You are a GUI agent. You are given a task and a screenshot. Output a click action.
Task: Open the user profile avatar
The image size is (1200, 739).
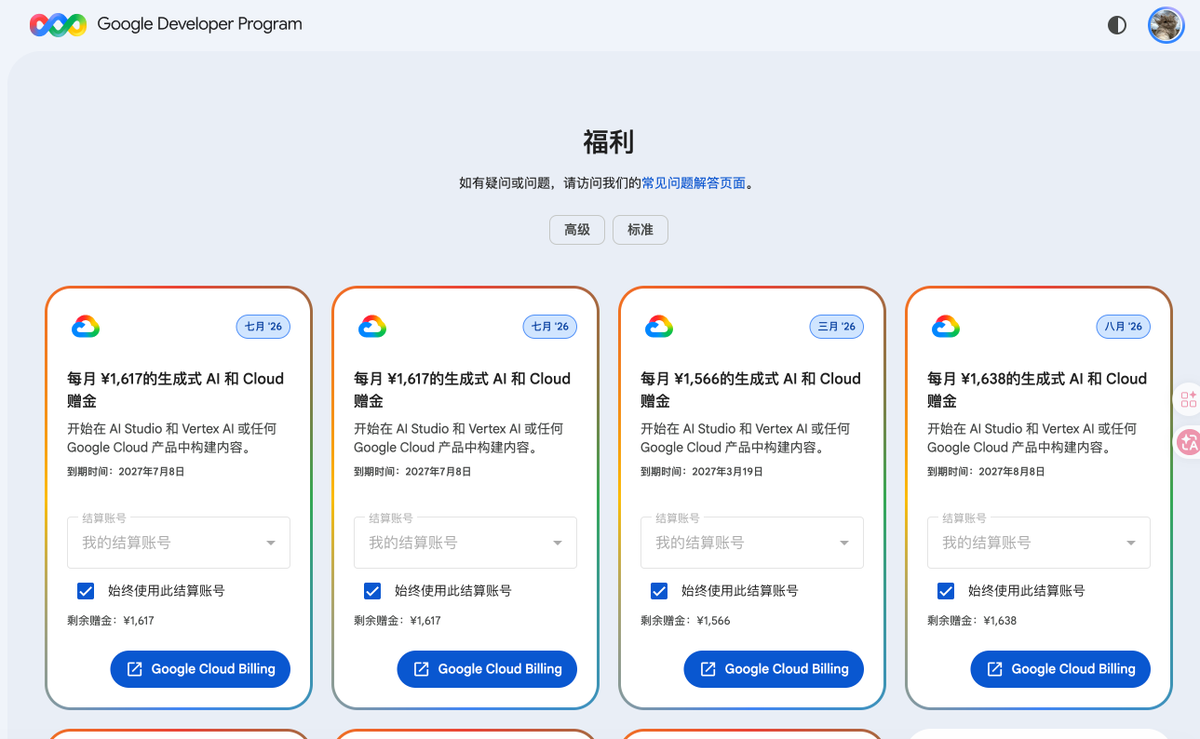pyautogui.click(x=1165, y=25)
